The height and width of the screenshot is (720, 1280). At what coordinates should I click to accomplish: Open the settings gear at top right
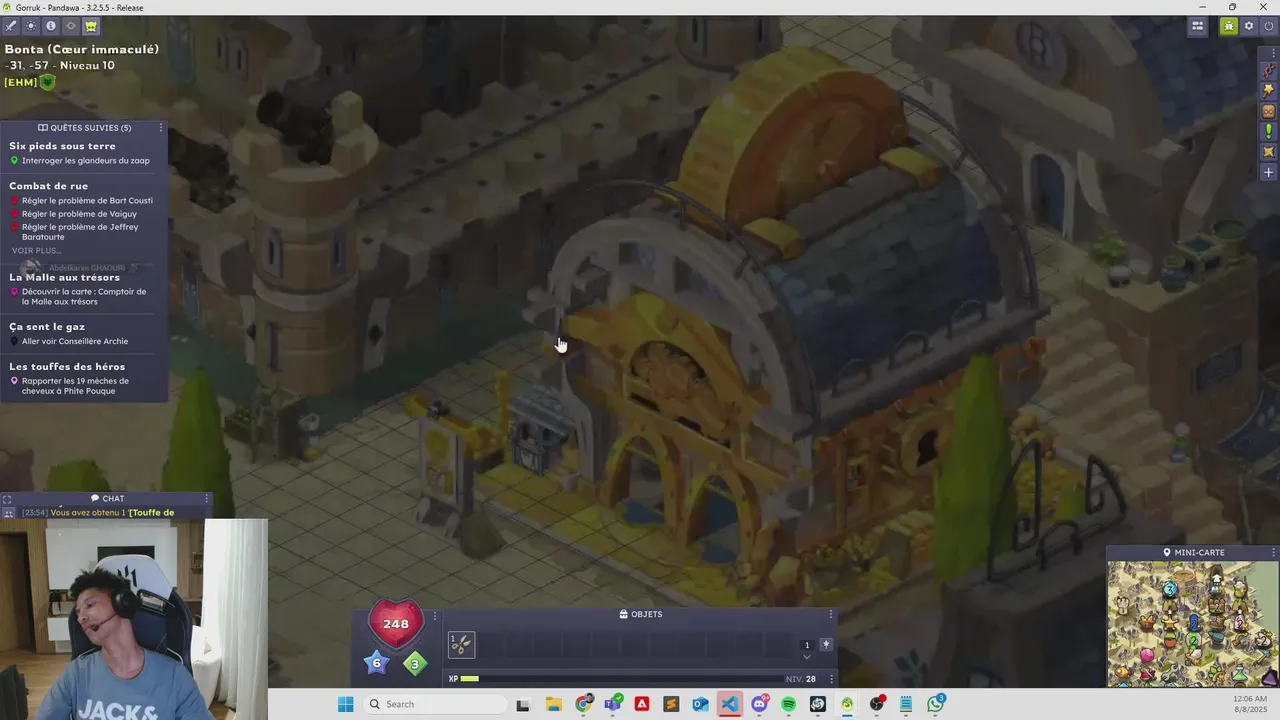click(1249, 26)
